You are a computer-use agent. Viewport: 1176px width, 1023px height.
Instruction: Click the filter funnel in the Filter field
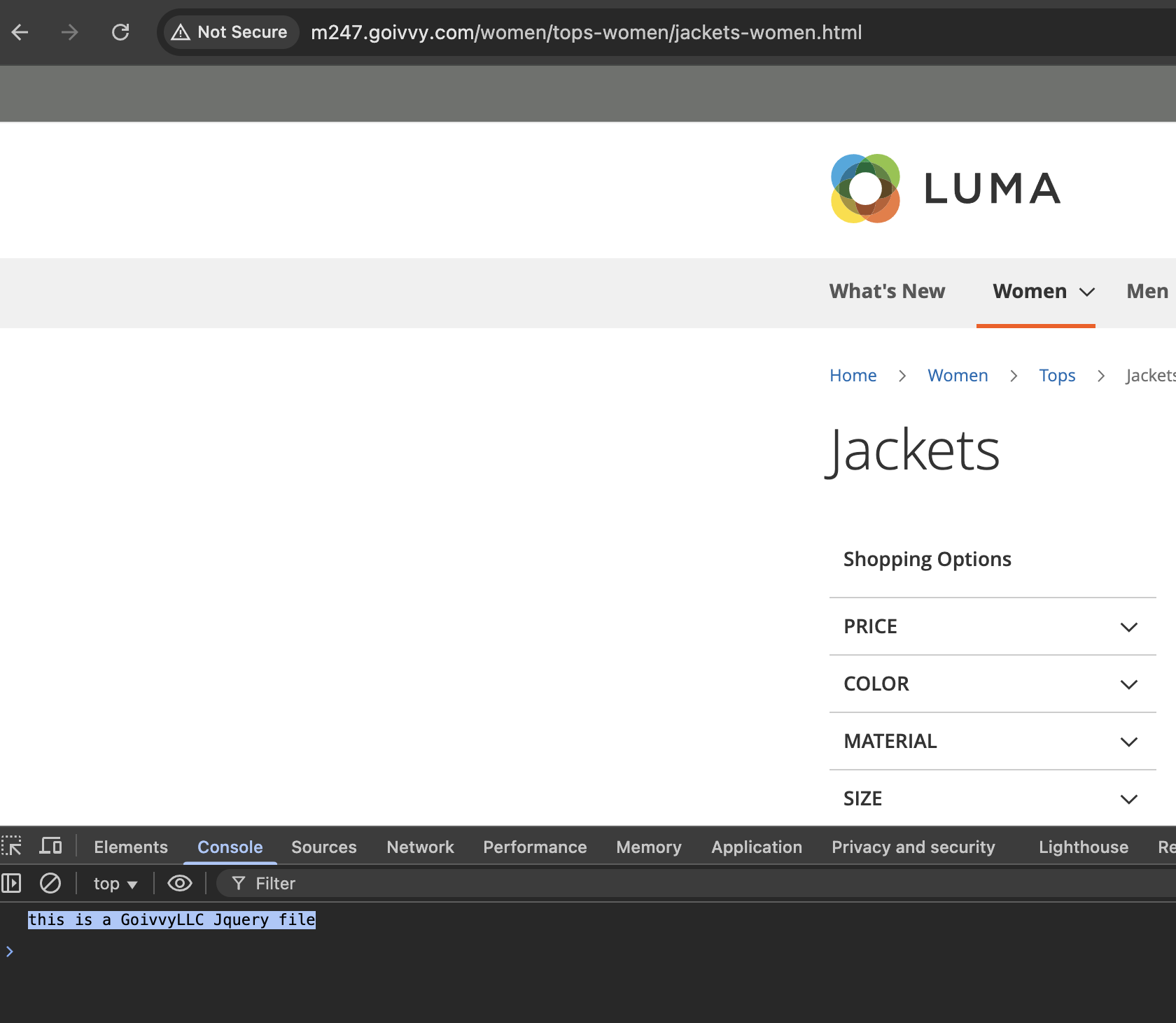tap(239, 883)
